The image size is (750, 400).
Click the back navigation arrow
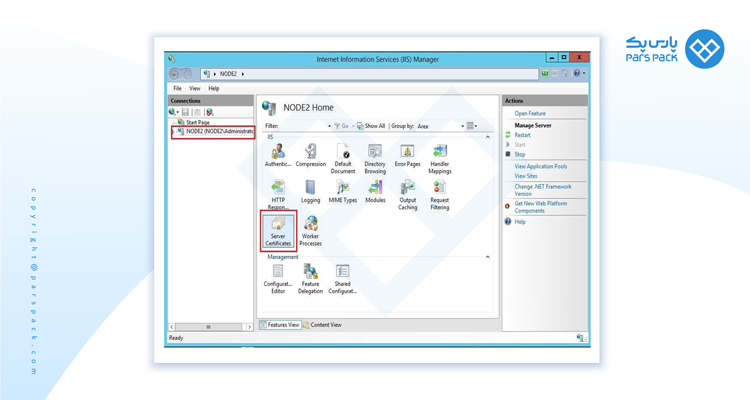point(175,74)
